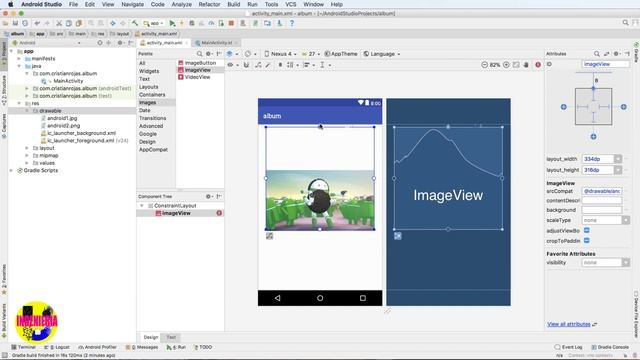Search Attributes with magnifier icon
Image resolution: width=640 pixels, height=360 pixels.
pos(597,54)
